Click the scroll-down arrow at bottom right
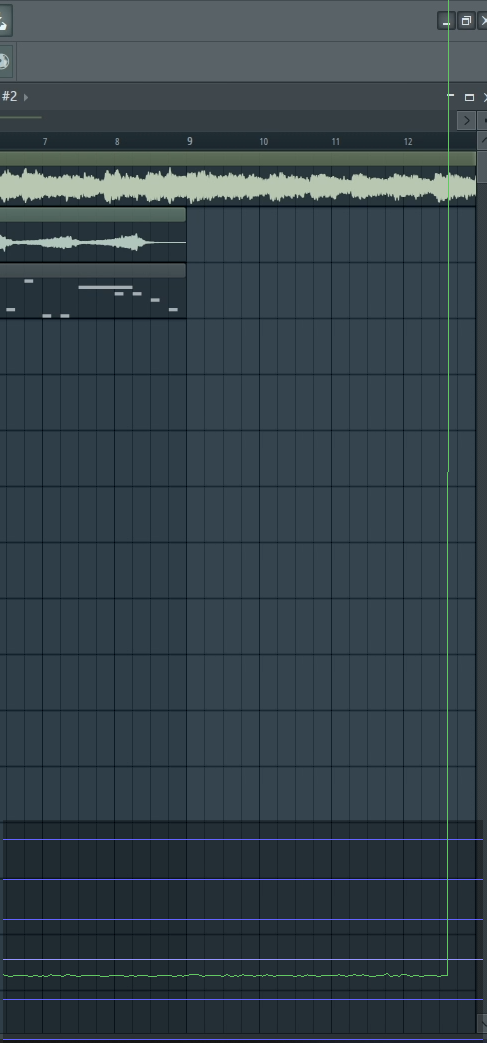The width and height of the screenshot is (487, 1043). (482, 1022)
